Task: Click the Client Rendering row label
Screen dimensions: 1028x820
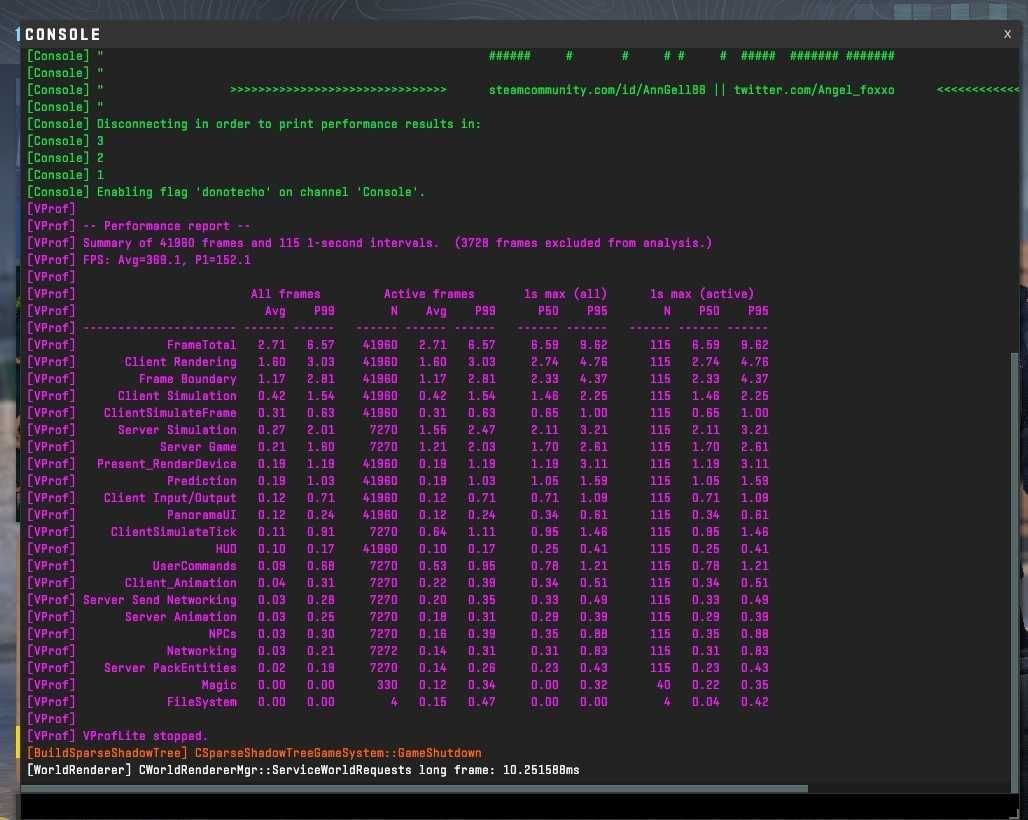Action: click(180, 362)
